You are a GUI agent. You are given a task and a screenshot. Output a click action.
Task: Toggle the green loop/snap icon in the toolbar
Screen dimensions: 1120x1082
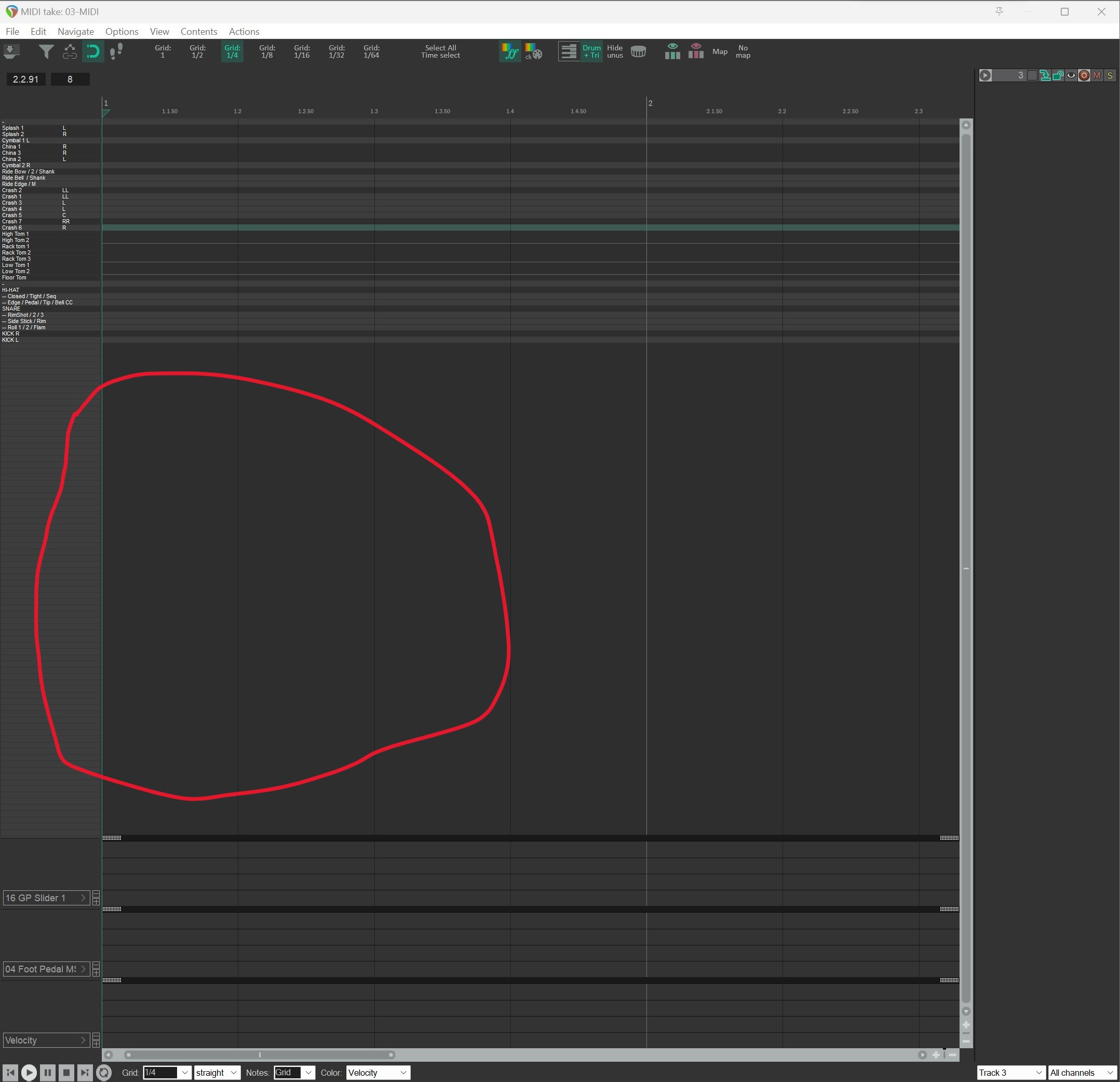[x=92, y=51]
